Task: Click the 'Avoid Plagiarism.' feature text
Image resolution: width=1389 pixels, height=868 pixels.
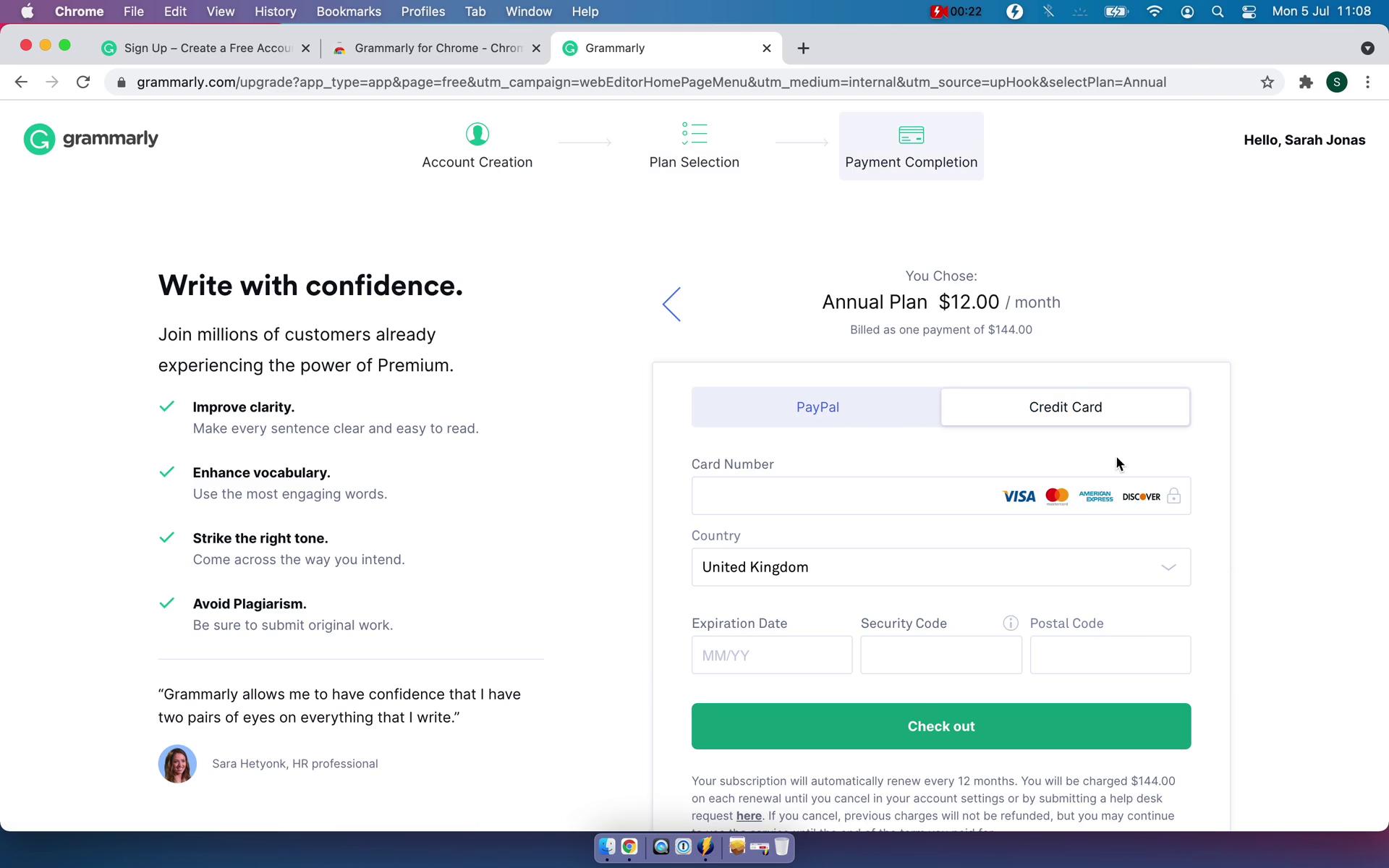Action: tap(250, 604)
